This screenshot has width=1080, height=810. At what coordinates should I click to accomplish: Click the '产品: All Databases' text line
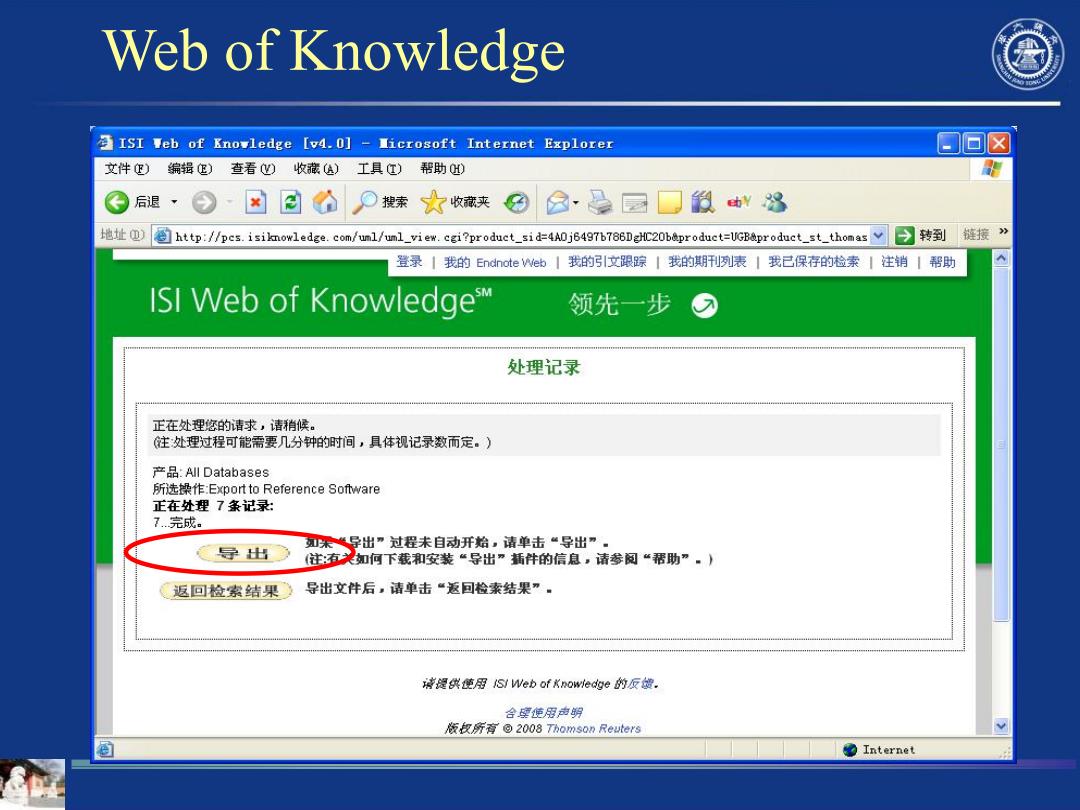pyautogui.click(x=211, y=472)
